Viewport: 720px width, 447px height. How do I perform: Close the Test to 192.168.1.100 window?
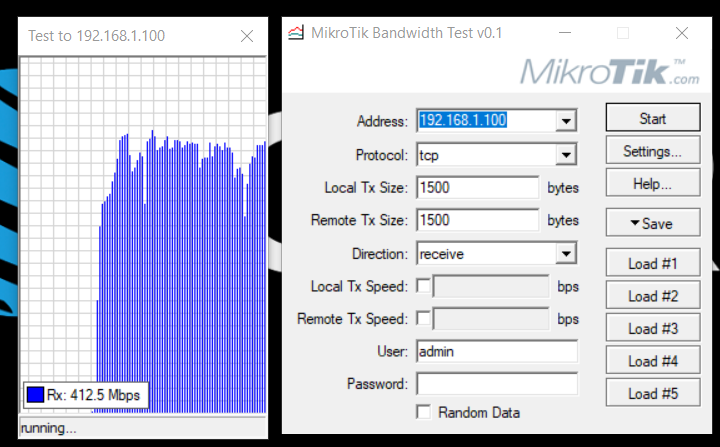coord(247,36)
